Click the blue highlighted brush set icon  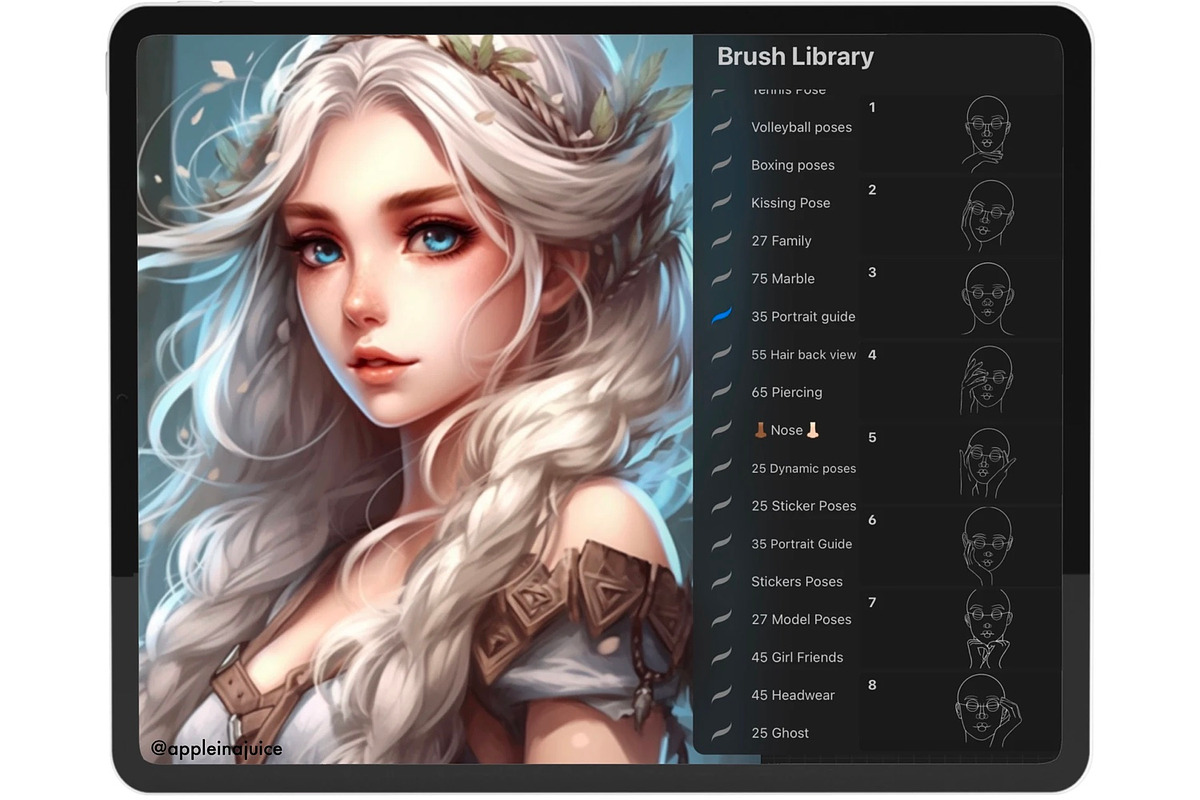[721, 316]
